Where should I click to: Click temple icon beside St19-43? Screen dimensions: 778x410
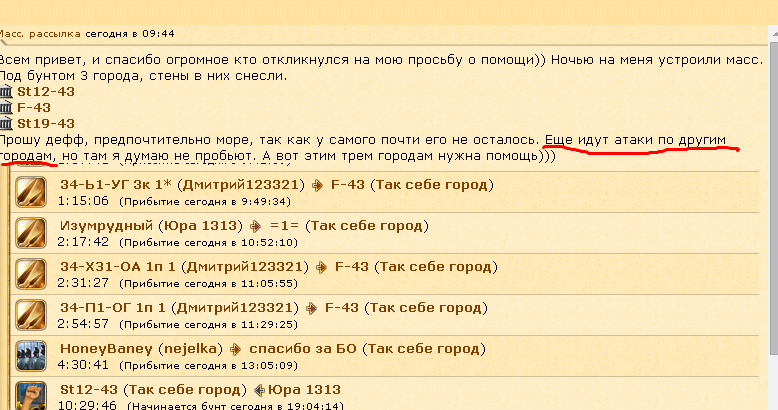click(6, 123)
